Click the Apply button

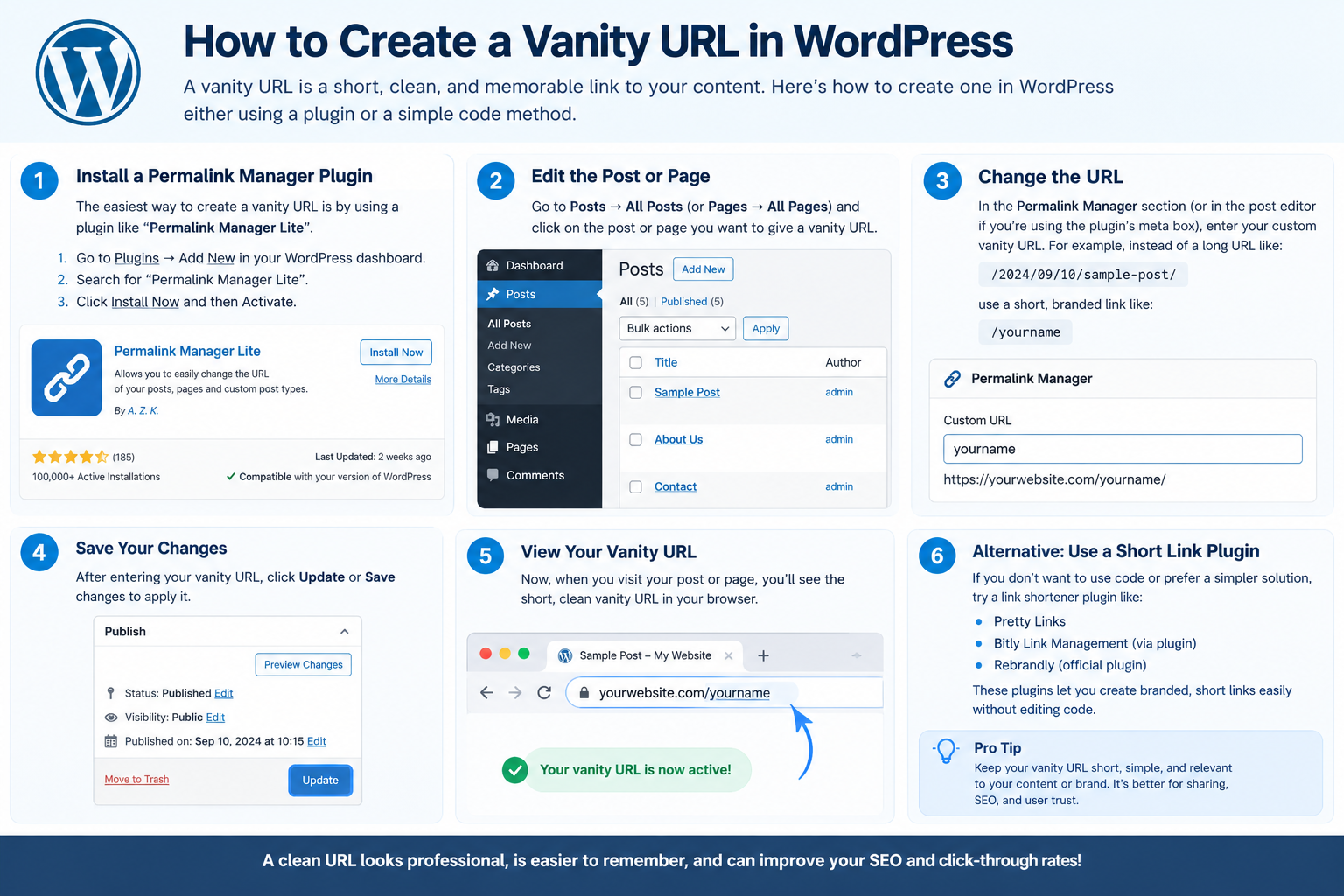click(766, 328)
